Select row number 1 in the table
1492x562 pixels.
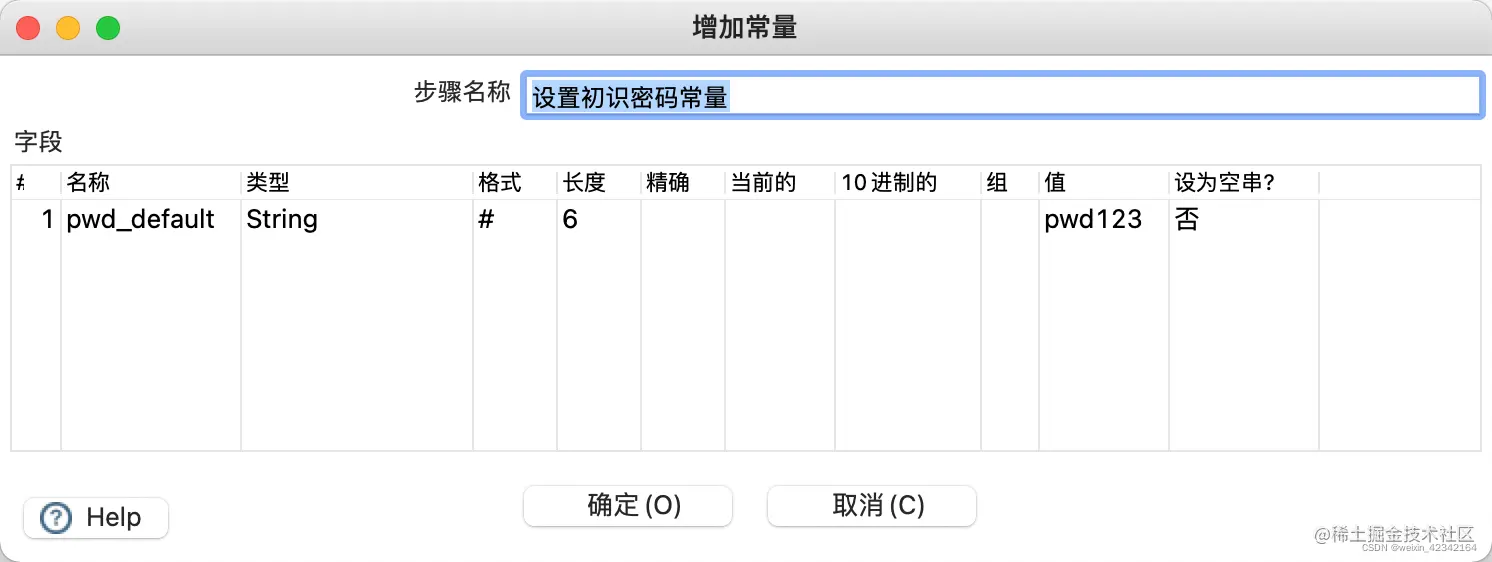point(37,219)
